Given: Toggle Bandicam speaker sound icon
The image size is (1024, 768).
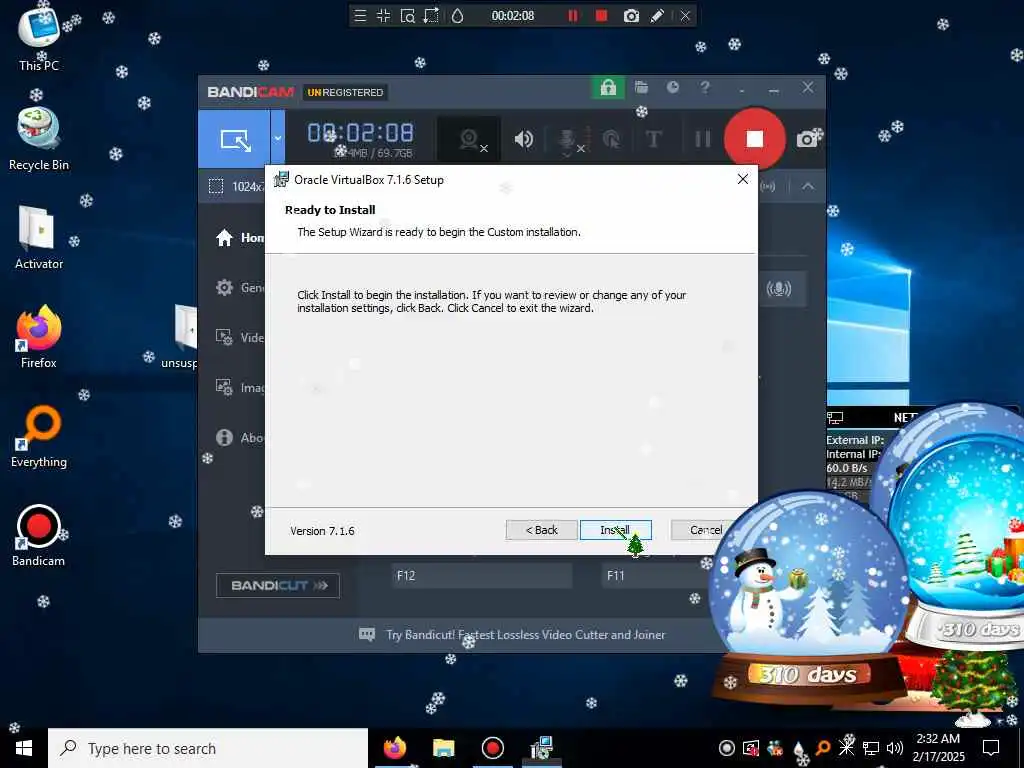Looking at the screenshot, I should point(523,139).
